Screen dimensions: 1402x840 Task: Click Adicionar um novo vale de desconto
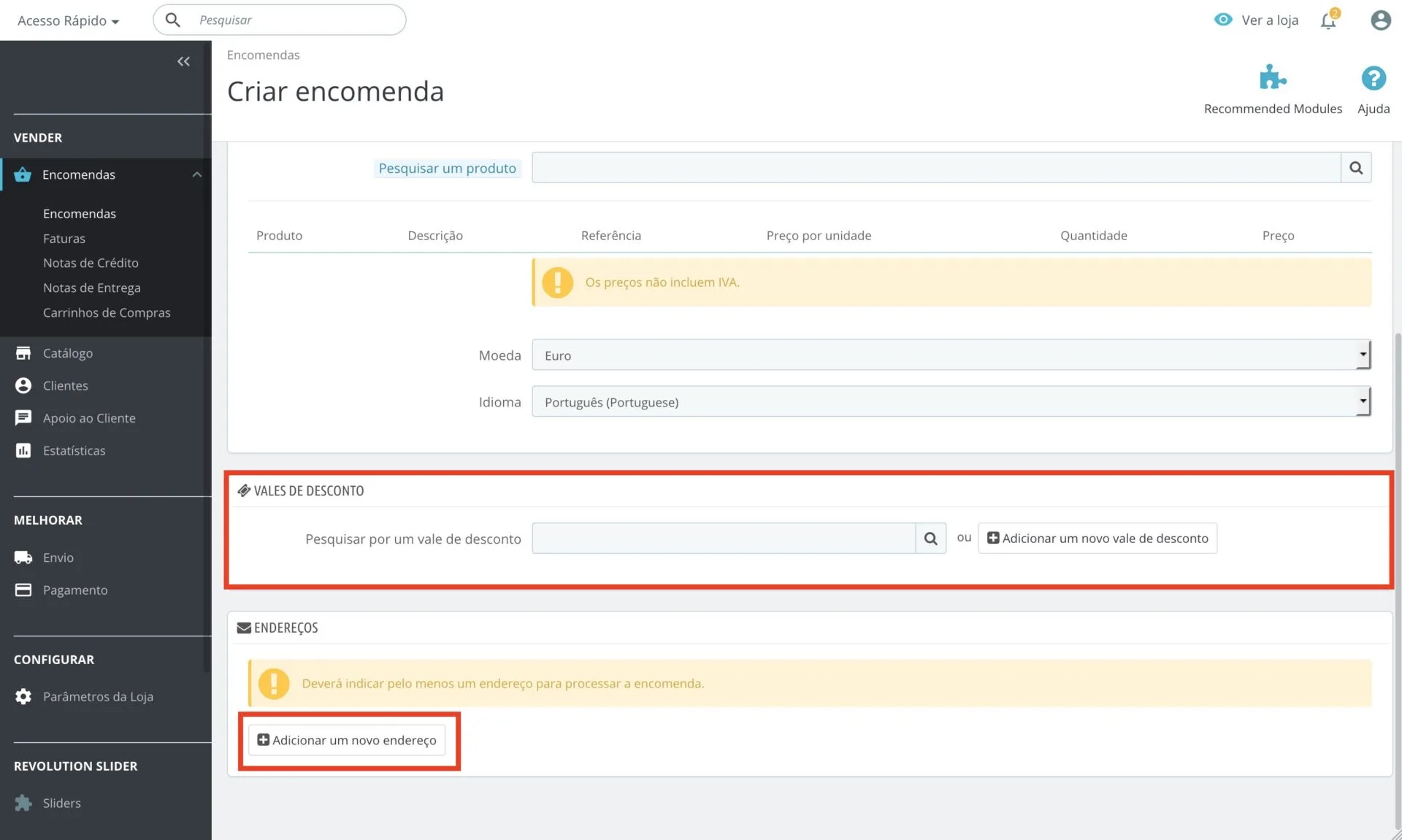(1098, 539)
